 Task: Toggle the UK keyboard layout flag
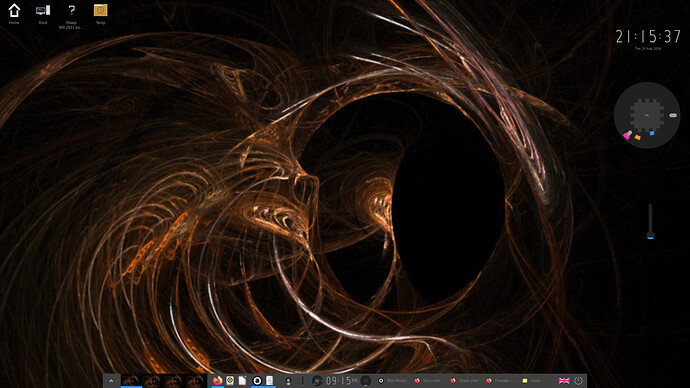tap(564, 381)
